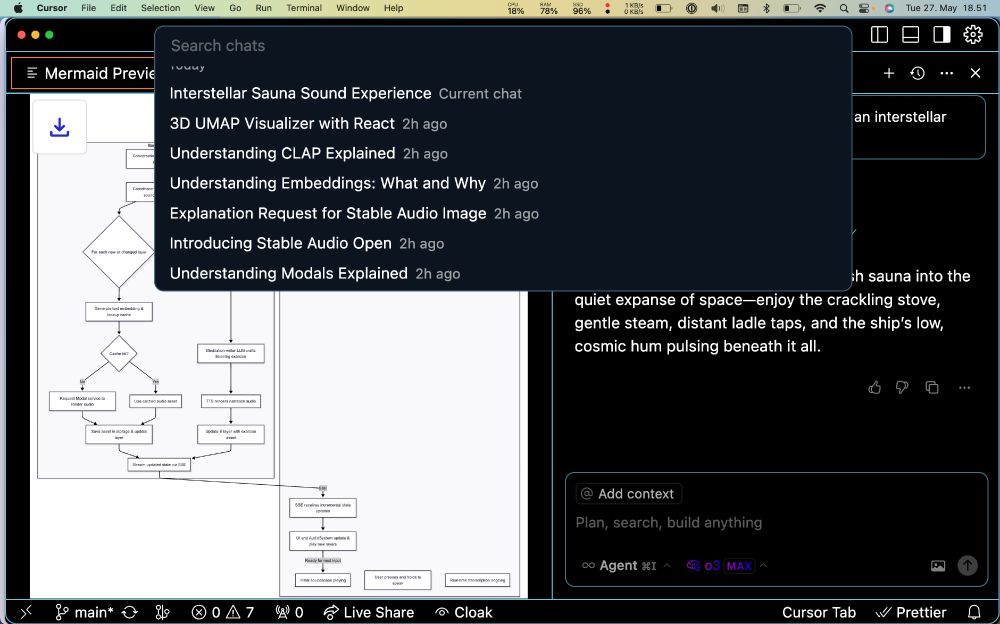Open the Terminal menu

(304, 8)
